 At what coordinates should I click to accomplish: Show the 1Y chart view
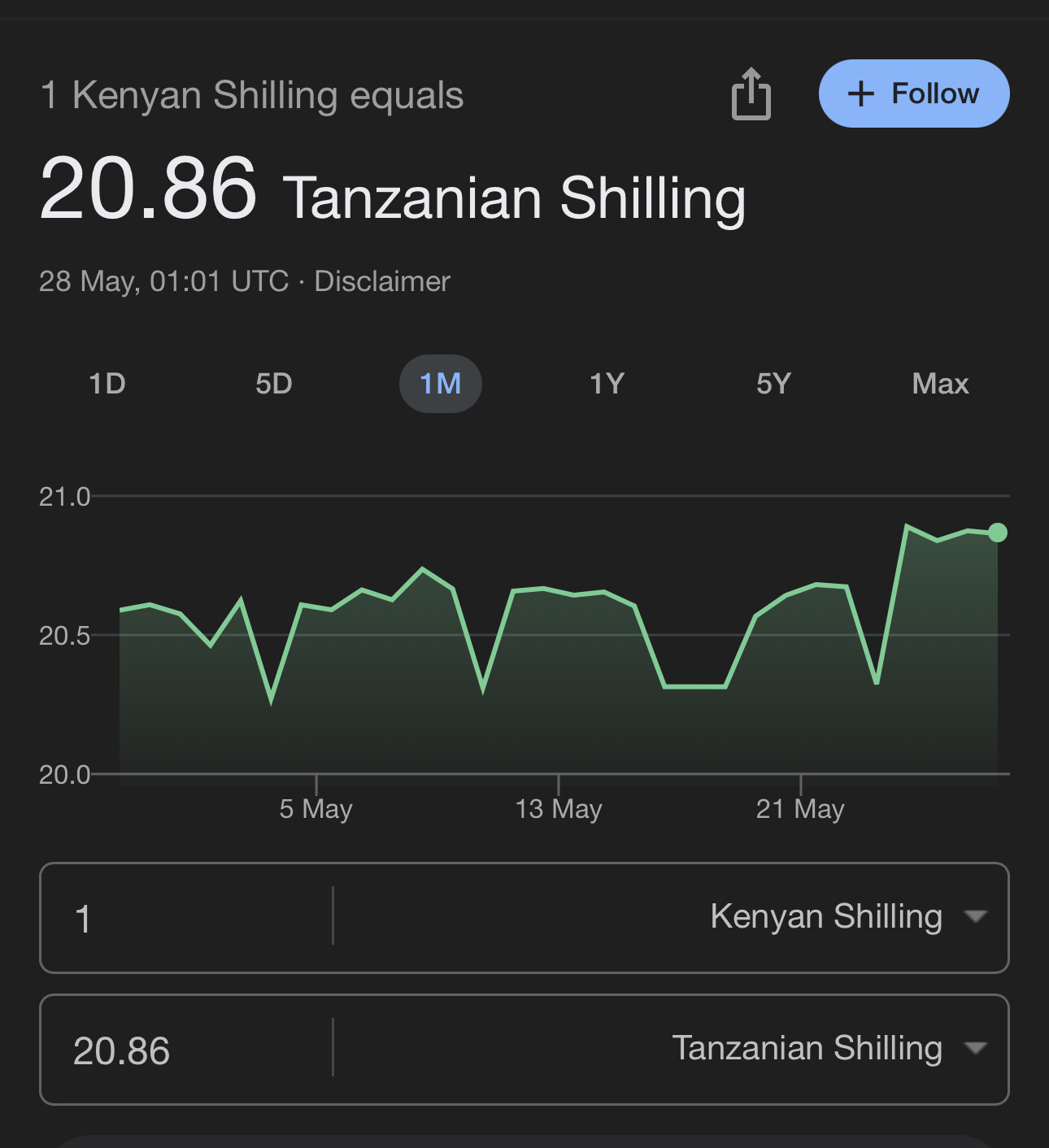coord(607,384)
